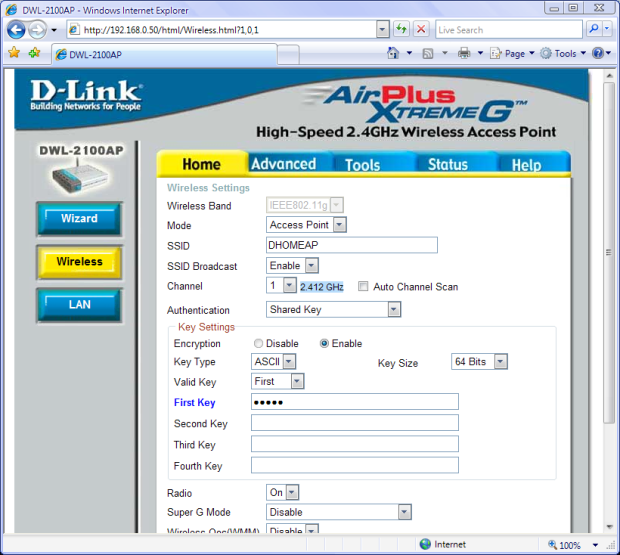Click the SSID field DHOMEAP
Image resolution: width=620 pixels, height=555 pixels.
(352, 245)
